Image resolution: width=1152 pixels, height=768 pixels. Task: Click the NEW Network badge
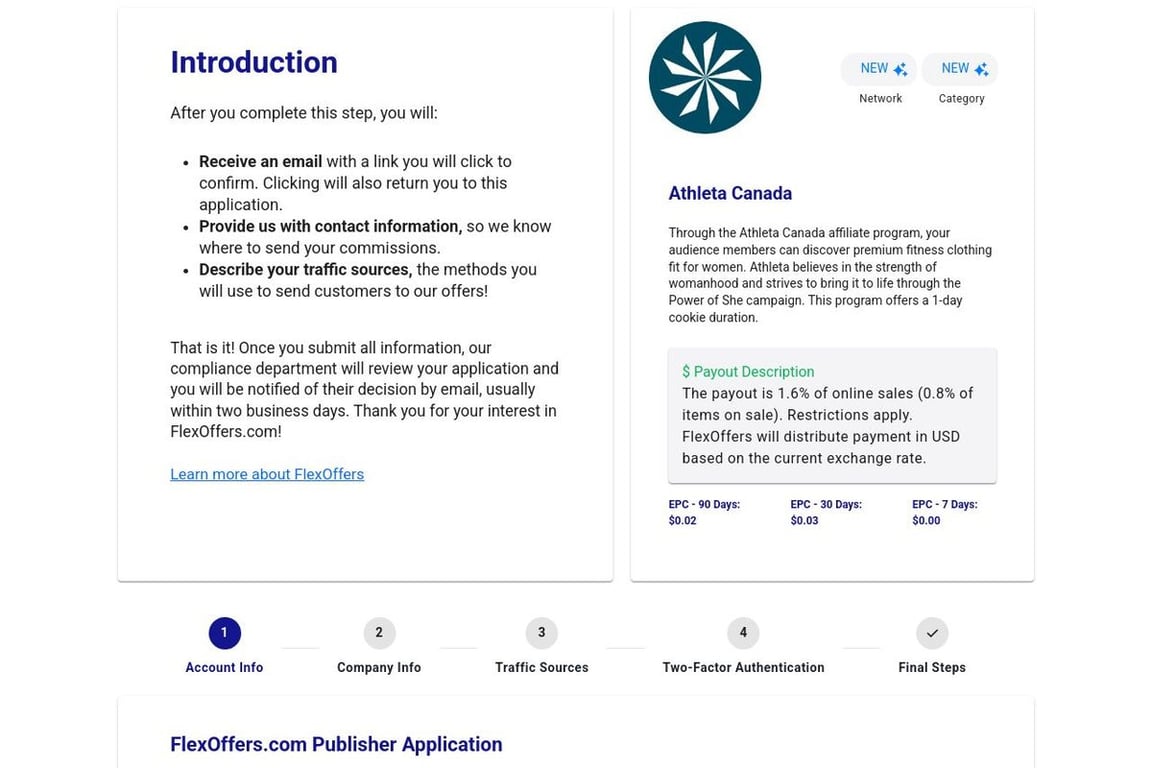879,69
